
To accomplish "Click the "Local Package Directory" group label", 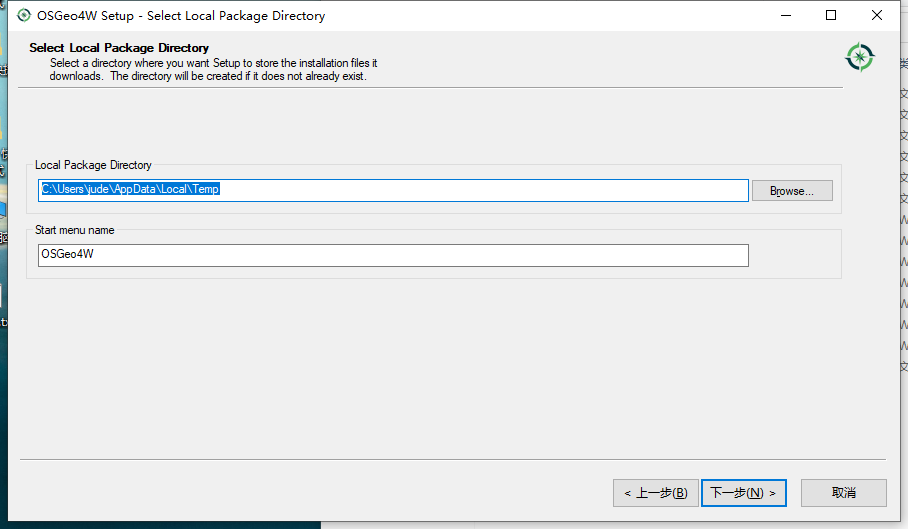I will [x=93, y=165].
